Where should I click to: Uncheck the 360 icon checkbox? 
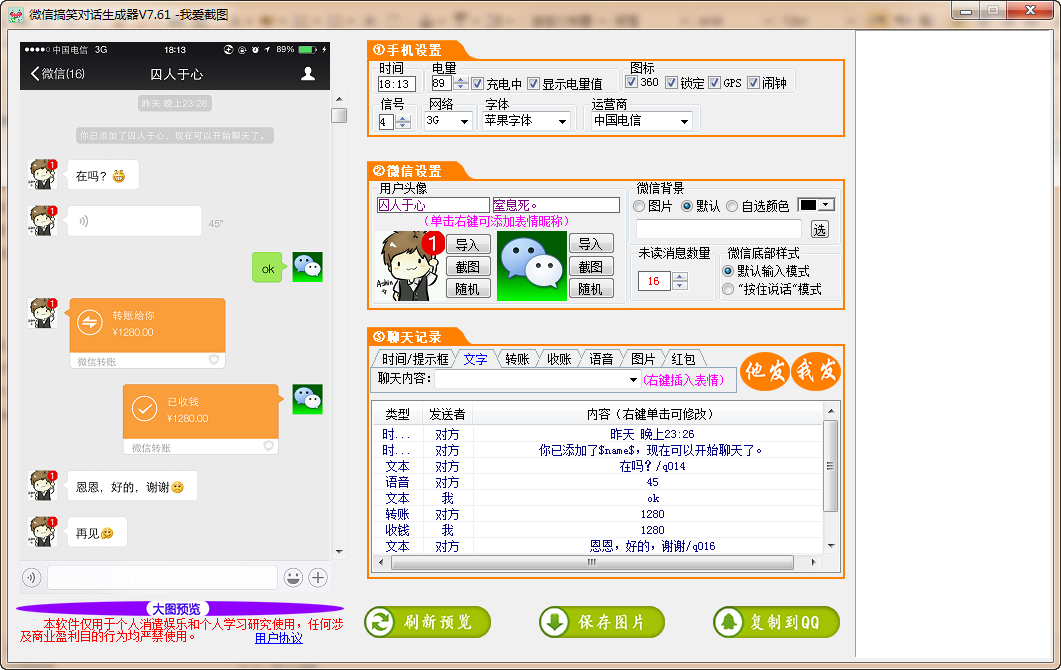(x=631, y=82)
